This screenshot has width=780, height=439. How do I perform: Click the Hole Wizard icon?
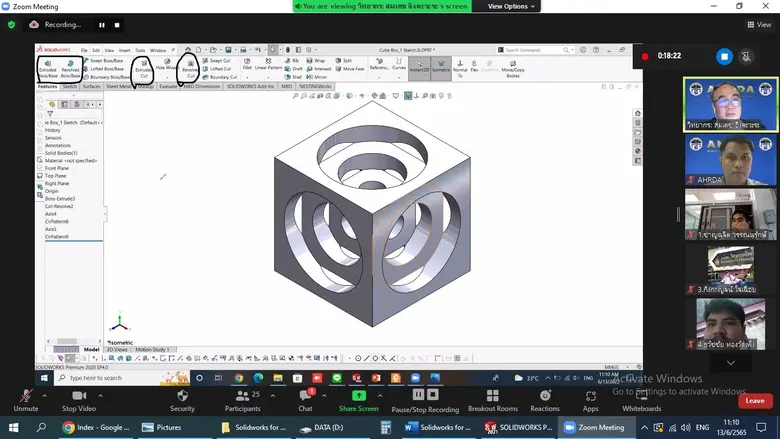click(166, 66)
